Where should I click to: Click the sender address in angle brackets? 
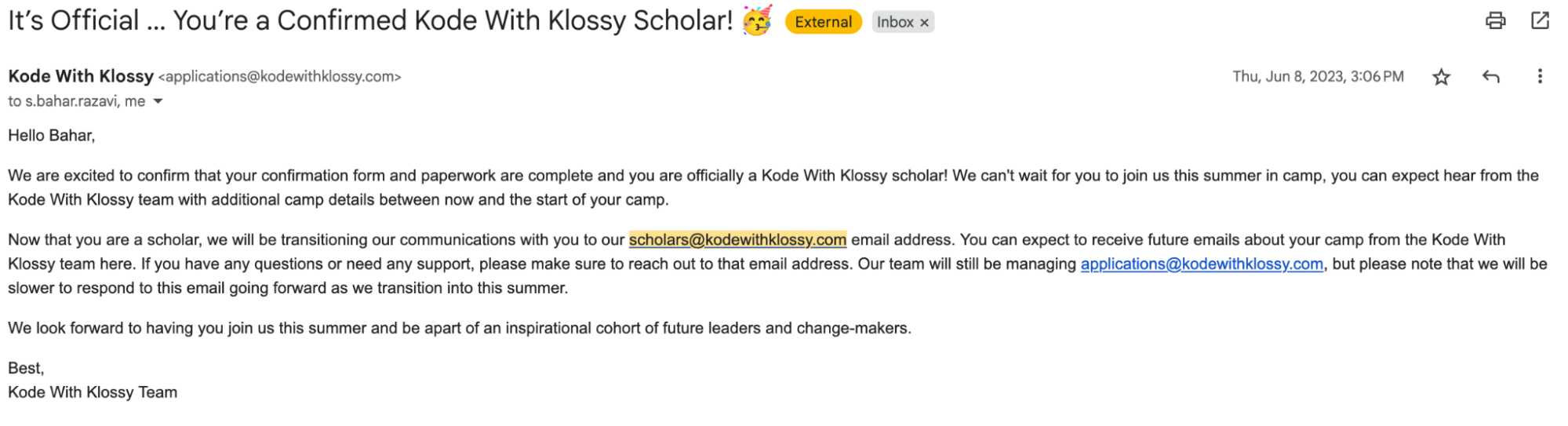coord(280,77)
